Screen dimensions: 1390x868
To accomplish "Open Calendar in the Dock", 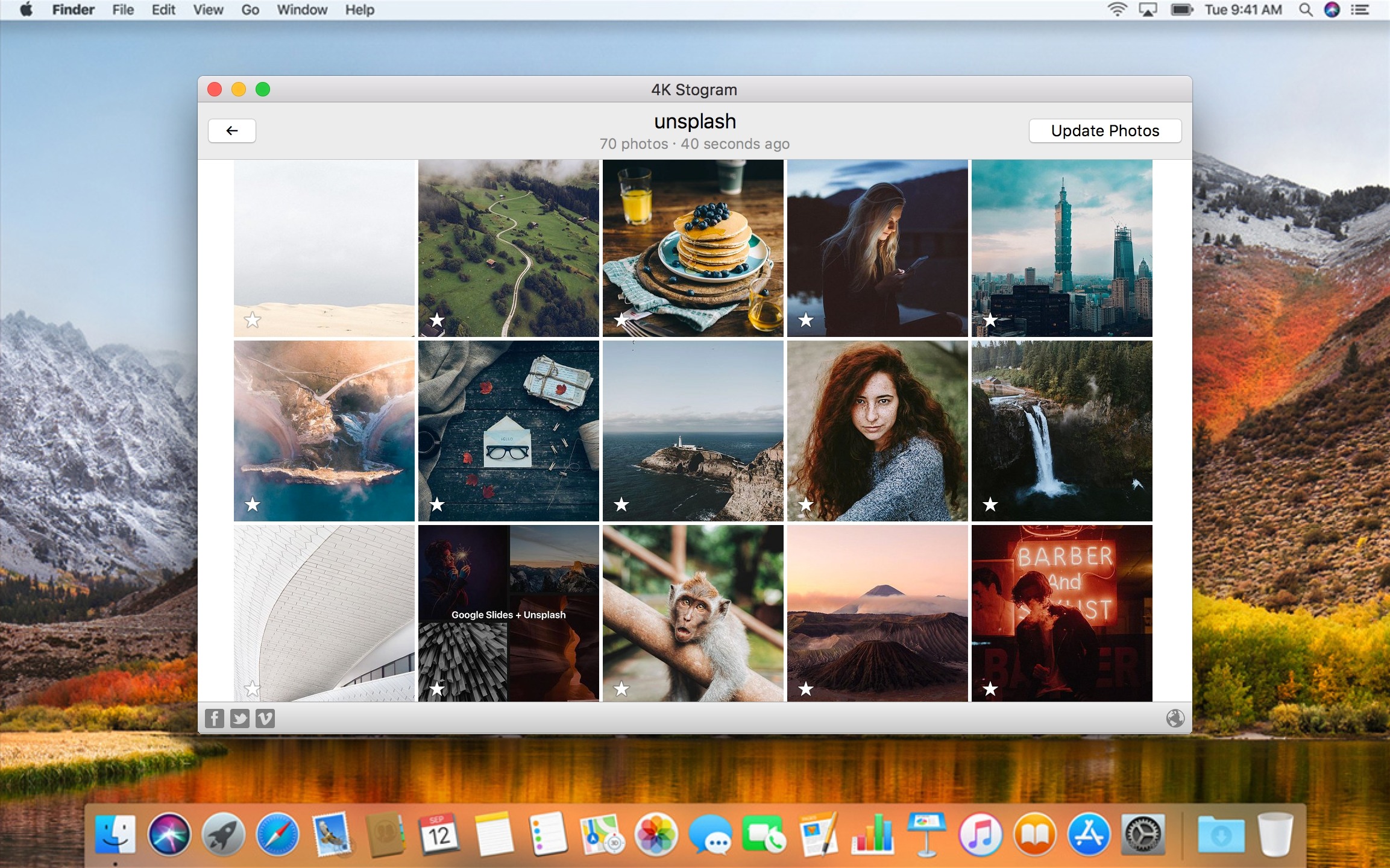I will click(x=439, y=835).
